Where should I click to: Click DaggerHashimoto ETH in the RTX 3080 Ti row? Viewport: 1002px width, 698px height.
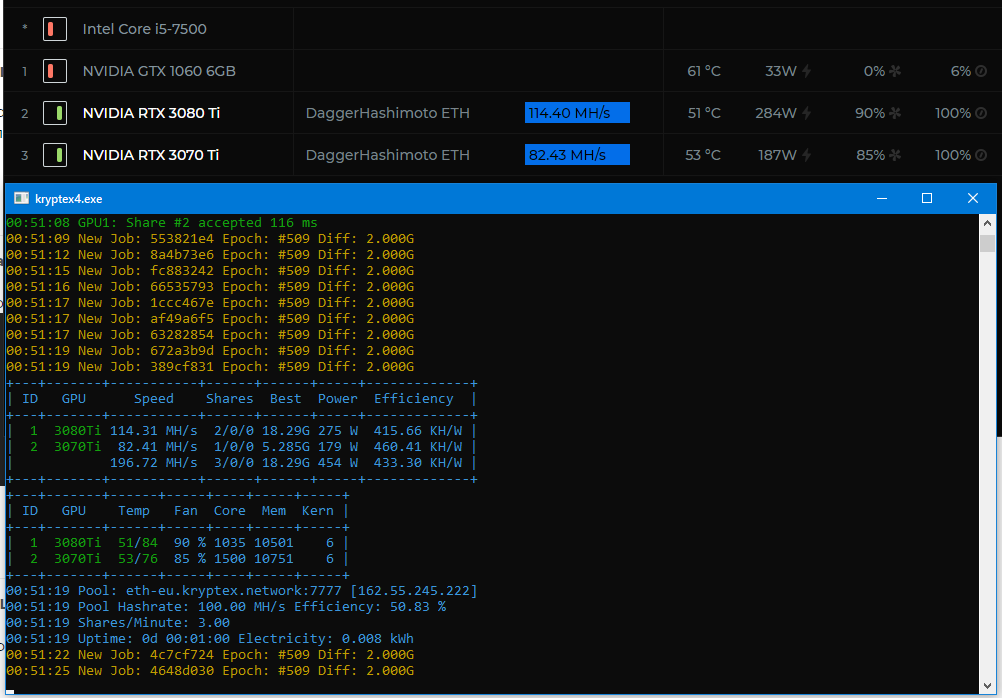click(388, 113)
